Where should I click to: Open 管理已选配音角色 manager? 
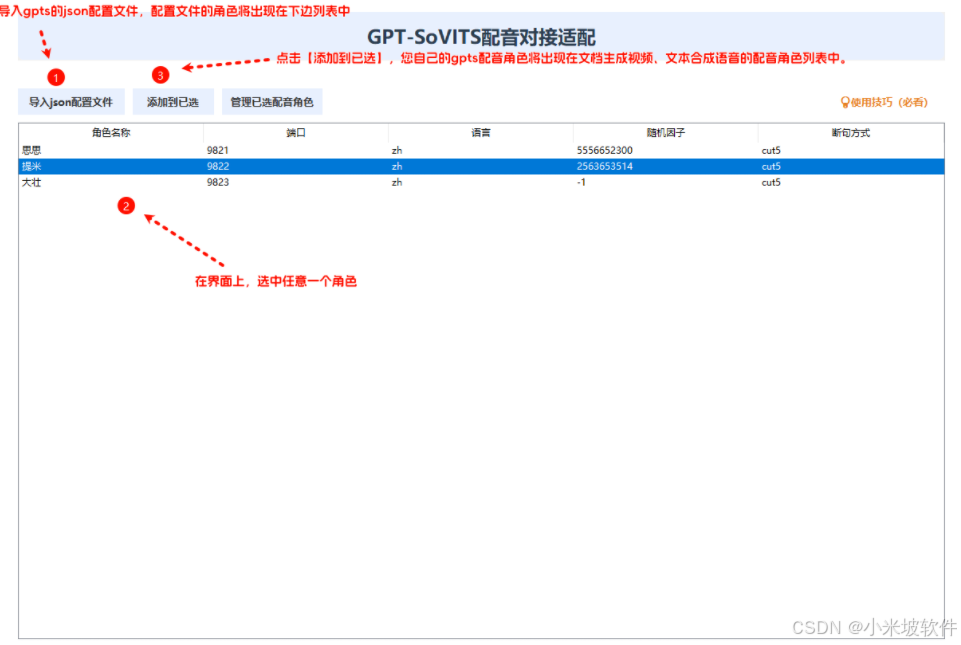point(272,102)
